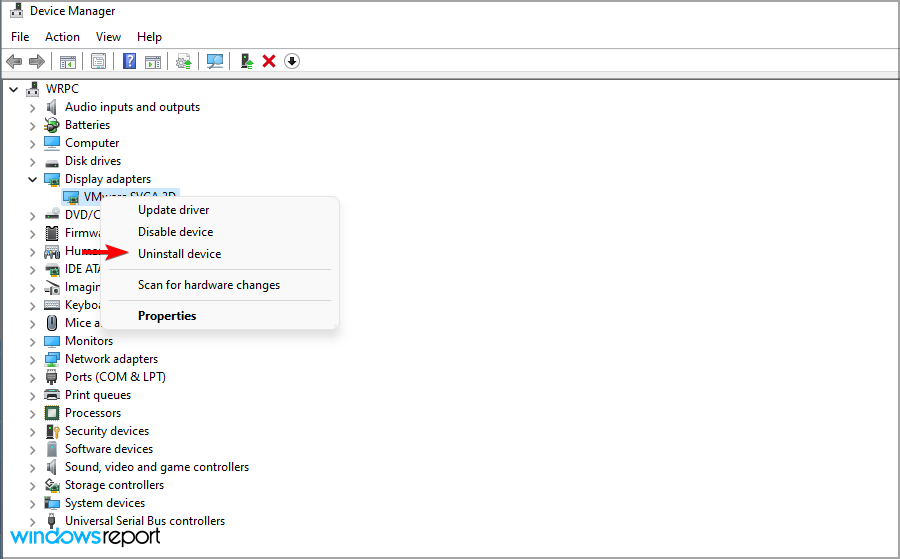Open the Properties toolbar icon
The image size is (900, 559).
[99, 61]
